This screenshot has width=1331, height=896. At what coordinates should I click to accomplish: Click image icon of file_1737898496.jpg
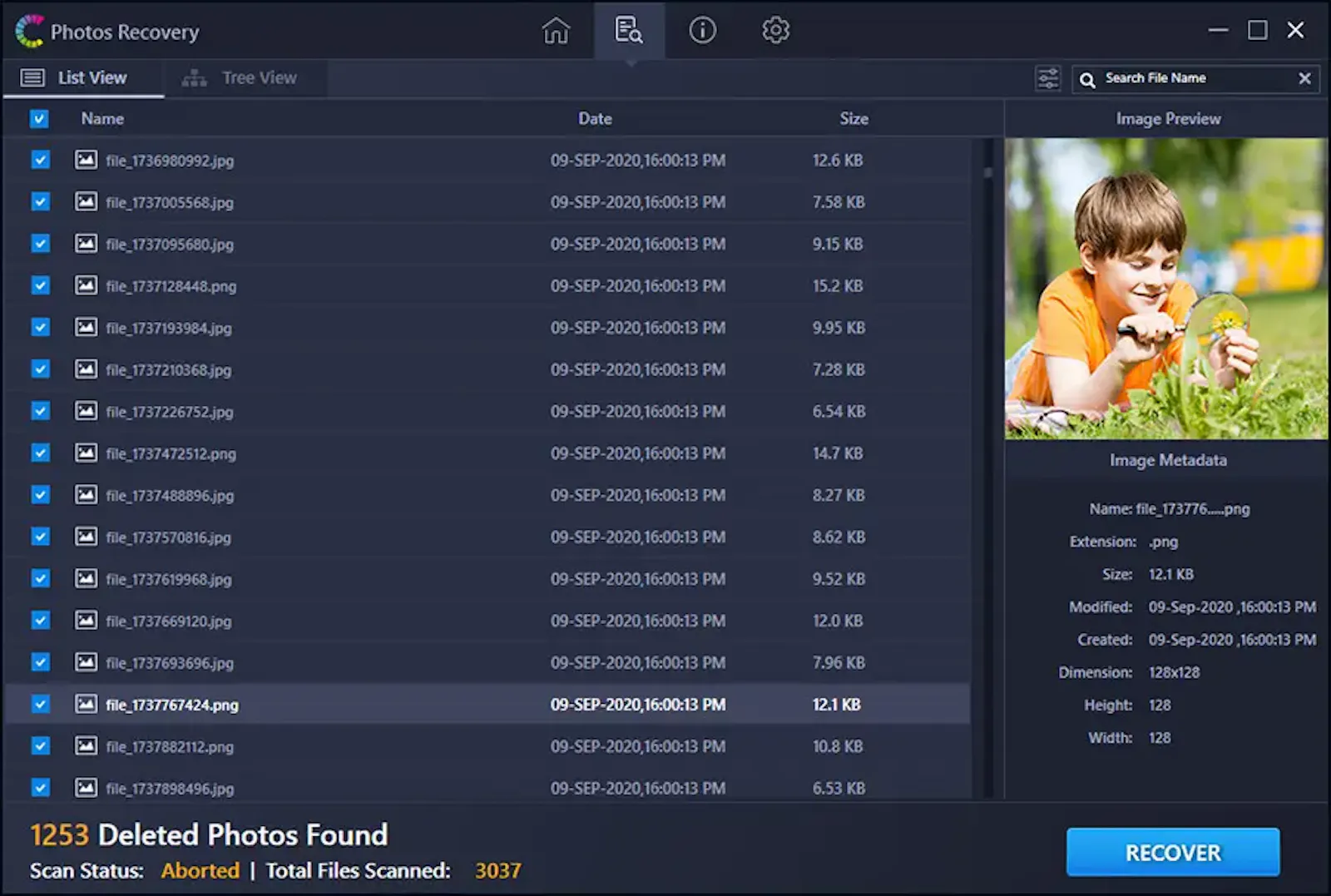(x=86, y=788)
